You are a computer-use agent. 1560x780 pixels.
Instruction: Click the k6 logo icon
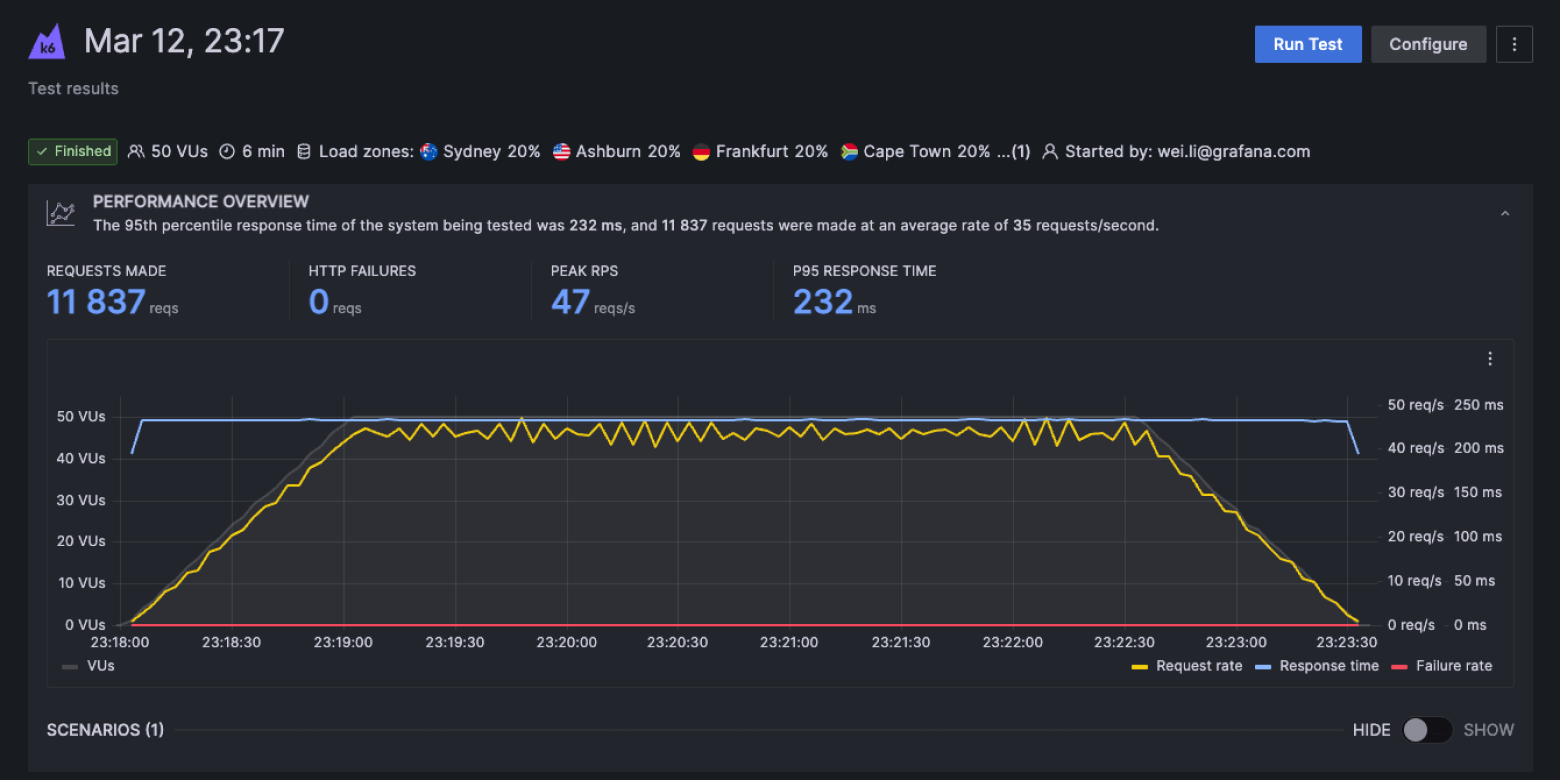[46, 40]
